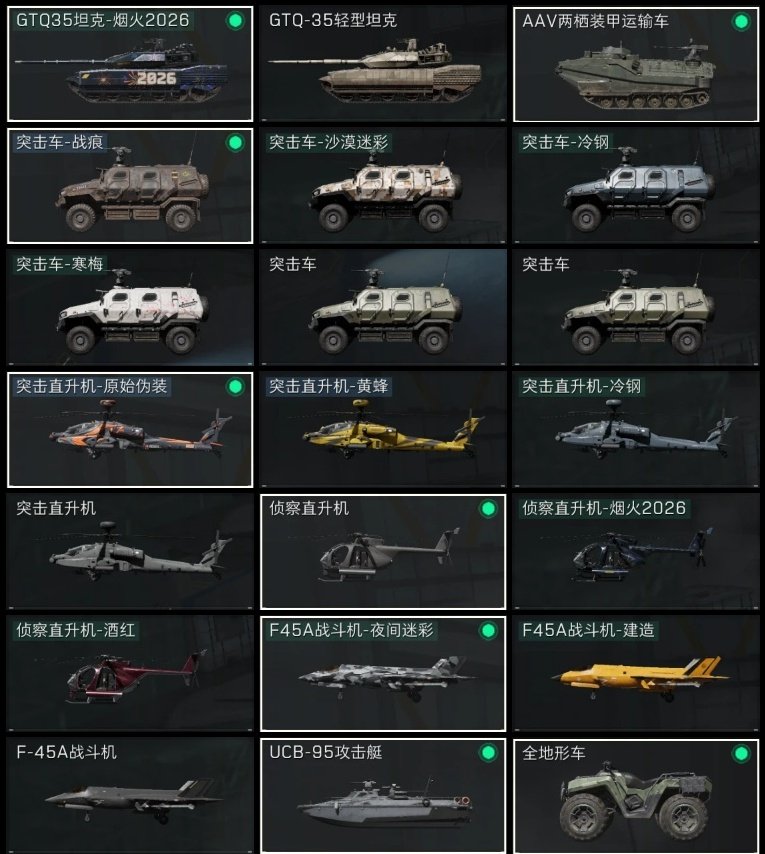Viewport: 765px width, 854px height.
Task: Select the GTQ35坦克-烟火2026 tank skin
Action: point(130,64)
